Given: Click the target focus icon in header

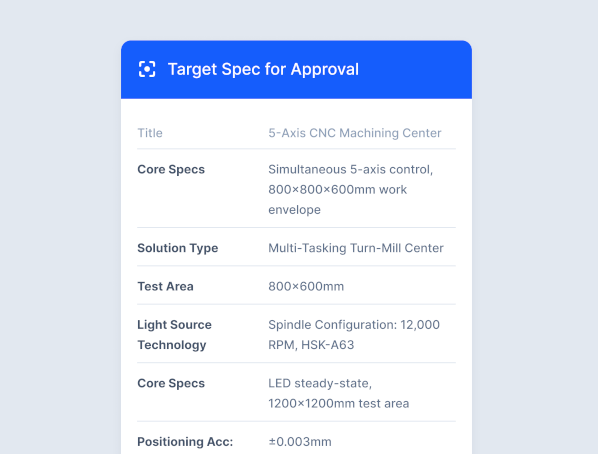Looking at the screenshot, I should click(147, 69).
